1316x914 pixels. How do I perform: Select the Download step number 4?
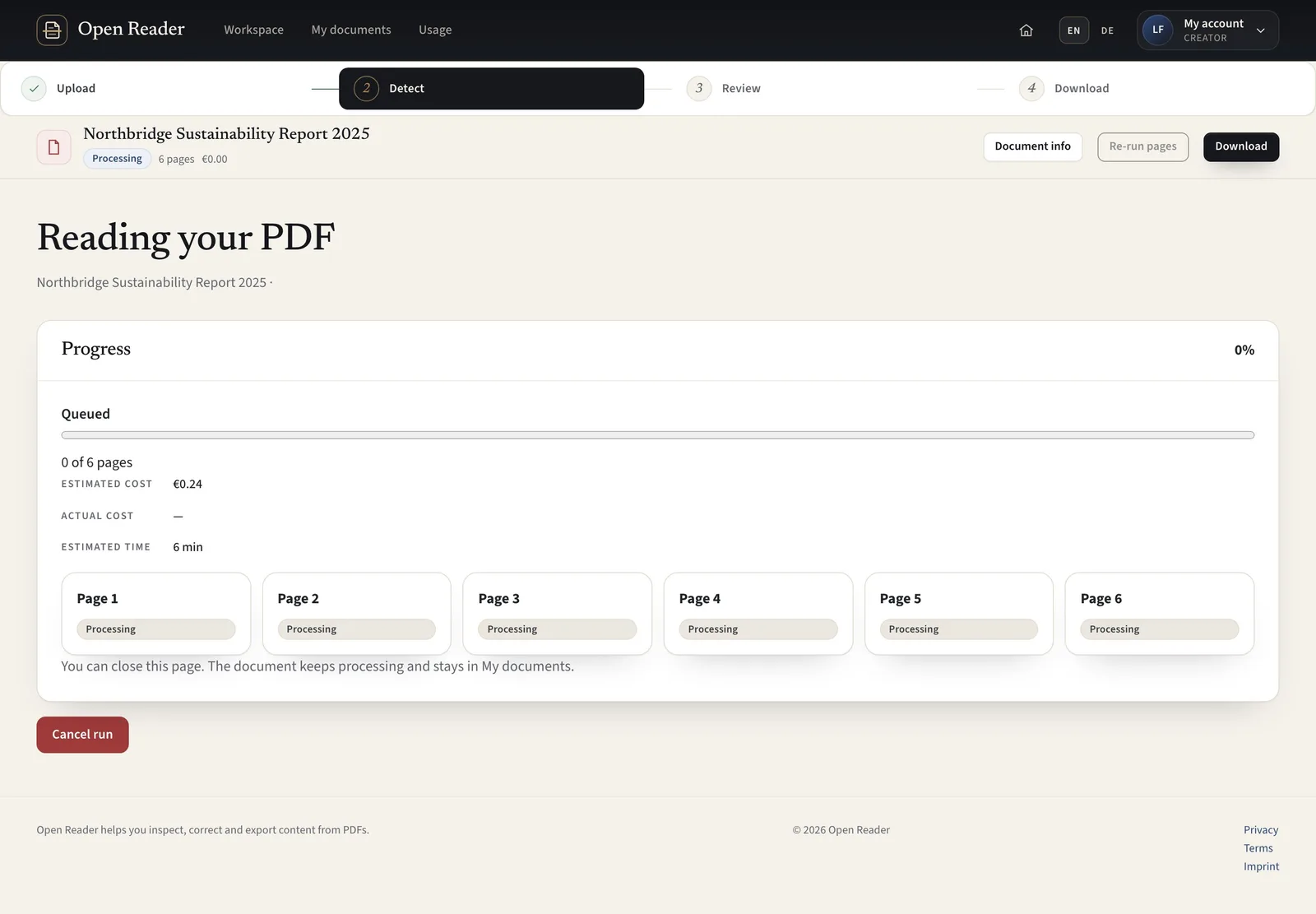pos(1031,88)
